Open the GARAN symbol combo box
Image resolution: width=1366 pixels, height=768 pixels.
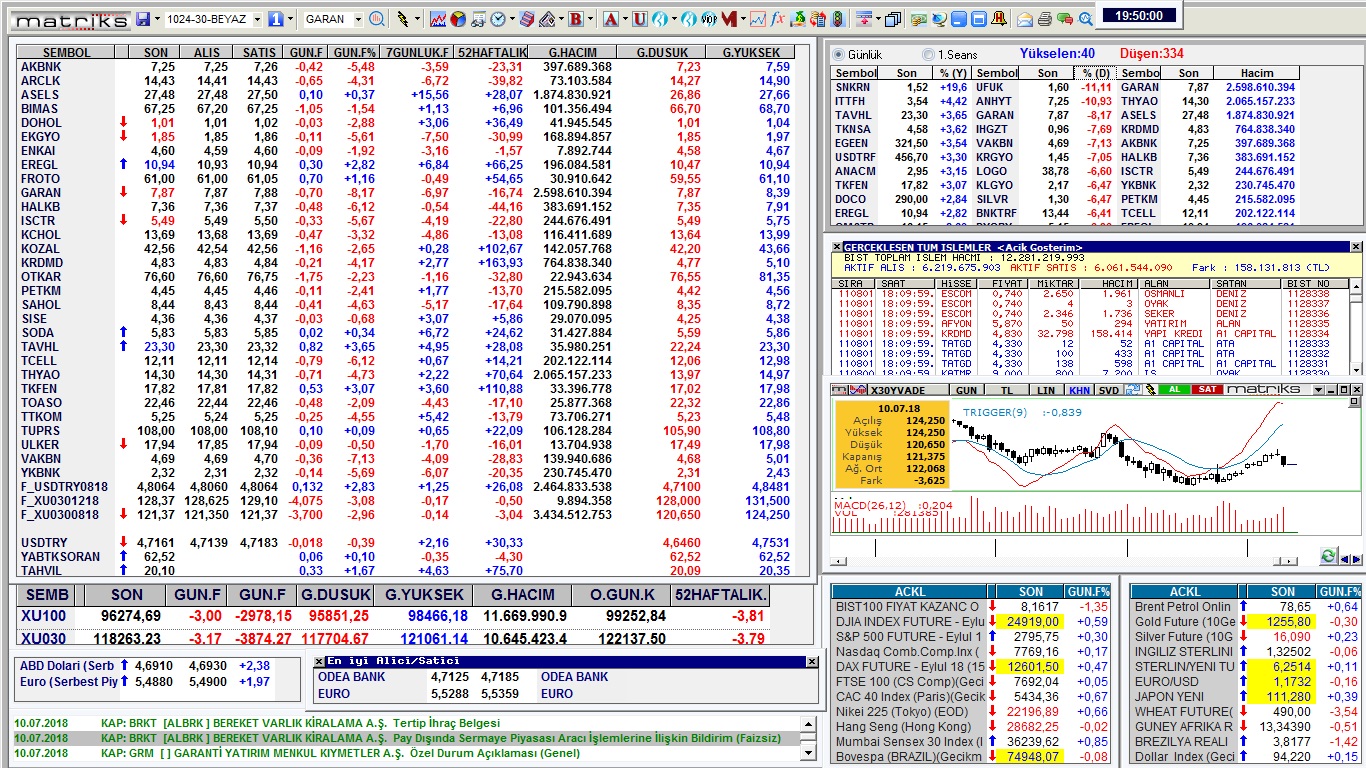coord(333,19)
